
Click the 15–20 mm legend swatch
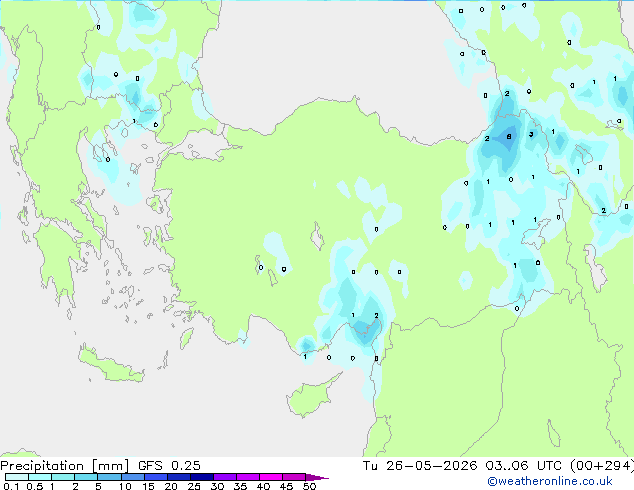(155, 477)
